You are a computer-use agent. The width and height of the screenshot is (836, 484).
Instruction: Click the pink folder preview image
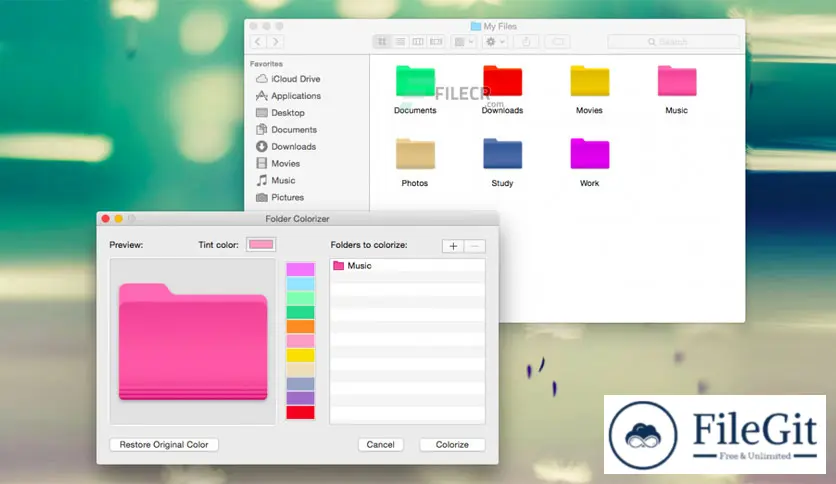(x=193, y=342)
